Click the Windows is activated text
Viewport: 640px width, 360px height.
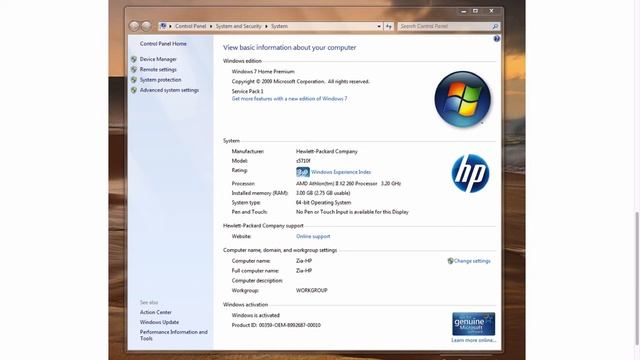256,316
